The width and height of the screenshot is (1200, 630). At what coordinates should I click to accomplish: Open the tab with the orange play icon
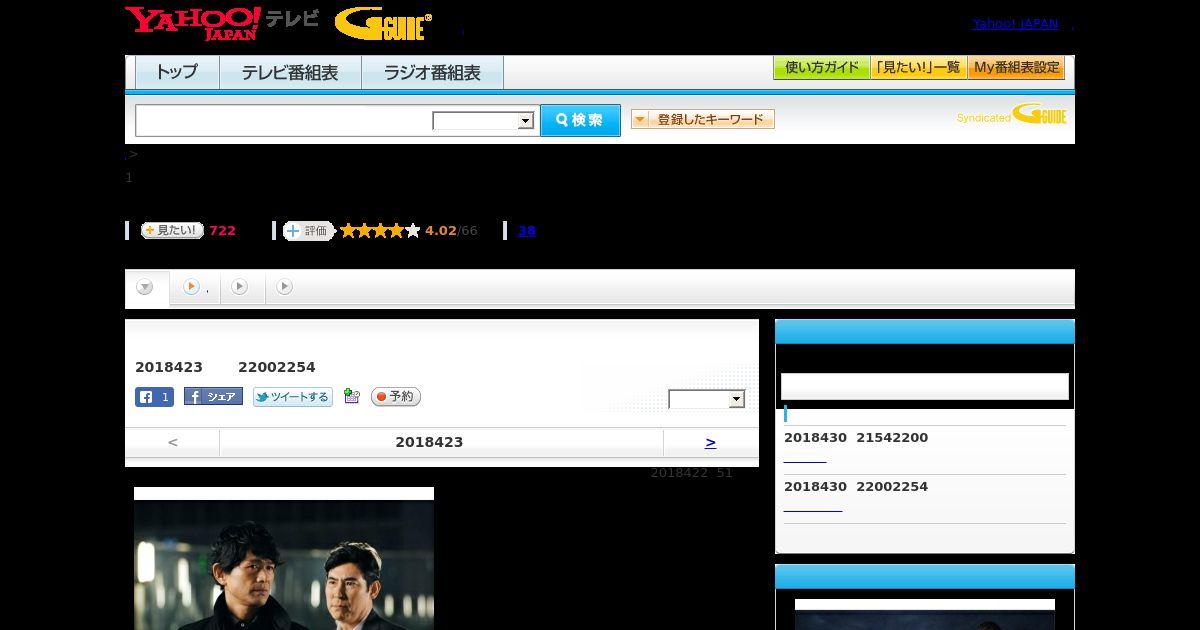click(195, 287)
